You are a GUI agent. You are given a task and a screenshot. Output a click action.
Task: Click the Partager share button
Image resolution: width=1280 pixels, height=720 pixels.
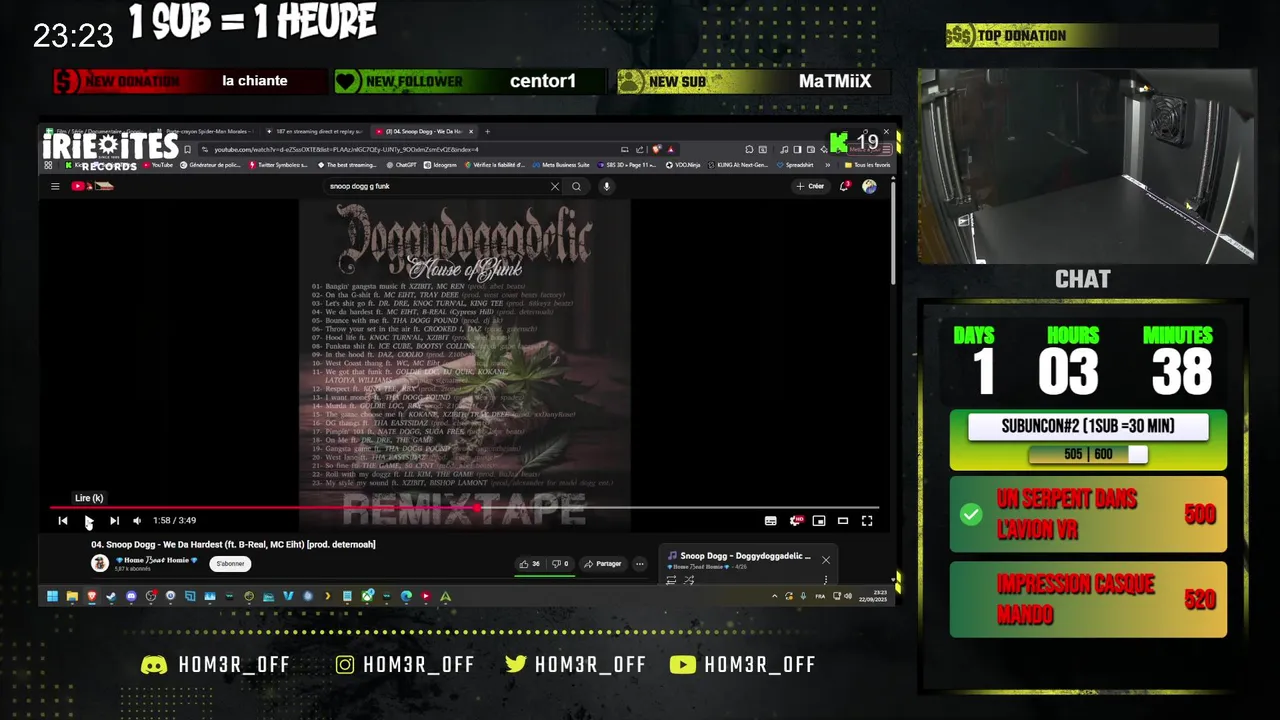pyautogui.click(x=603, y=564)
